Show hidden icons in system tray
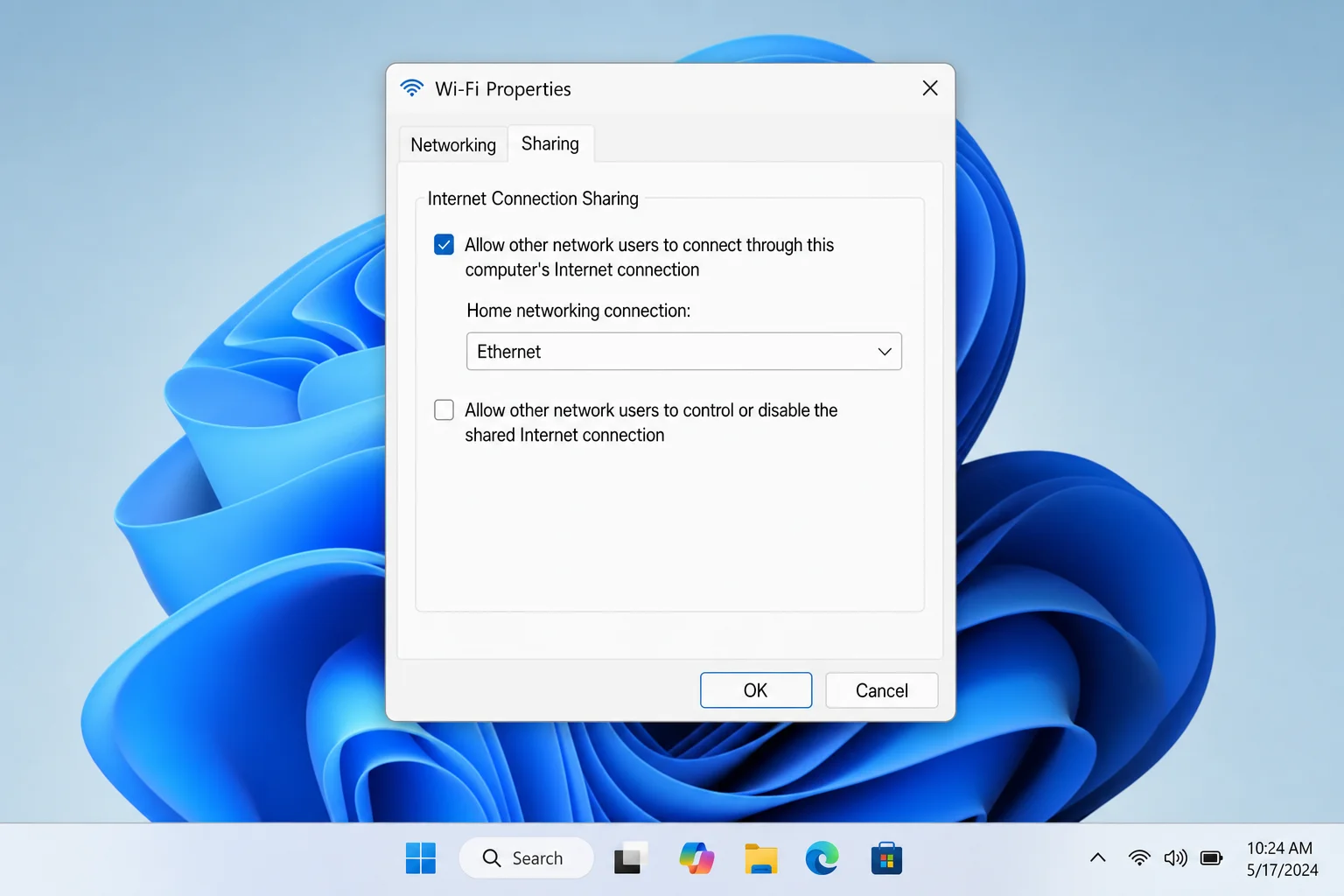1344x896 pixels. [x=1097, y=858]
